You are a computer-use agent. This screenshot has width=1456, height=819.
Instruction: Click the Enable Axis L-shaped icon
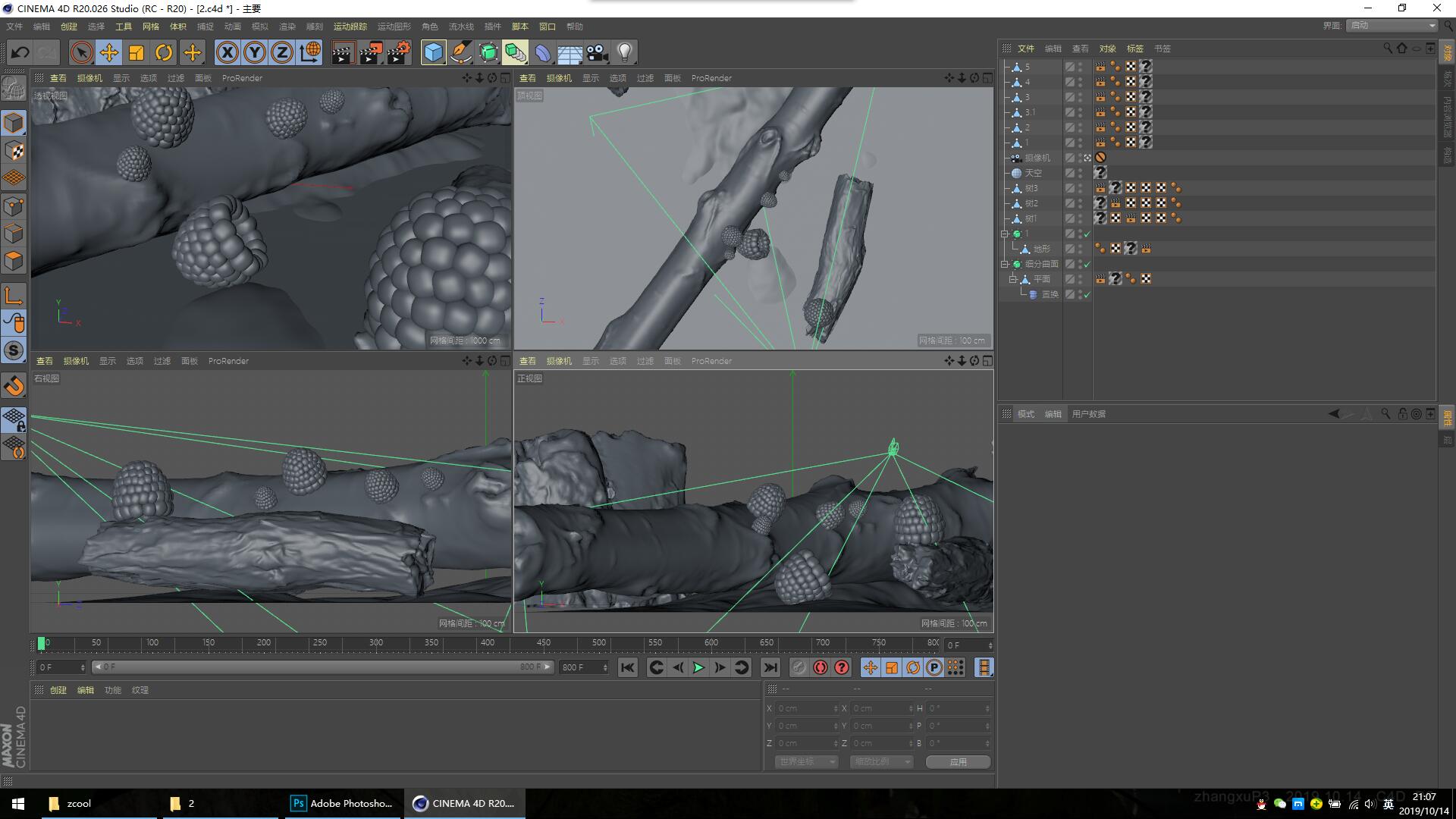[x=14, y=295]
